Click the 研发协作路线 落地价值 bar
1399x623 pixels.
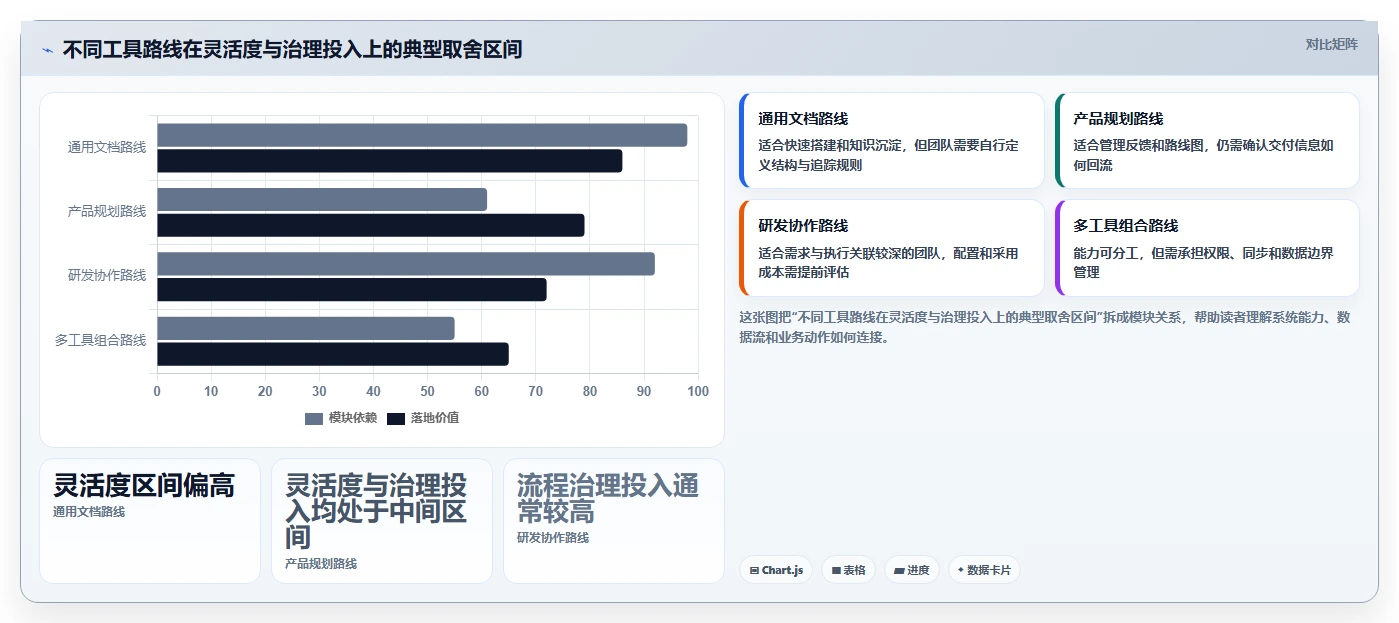(352, 290)
